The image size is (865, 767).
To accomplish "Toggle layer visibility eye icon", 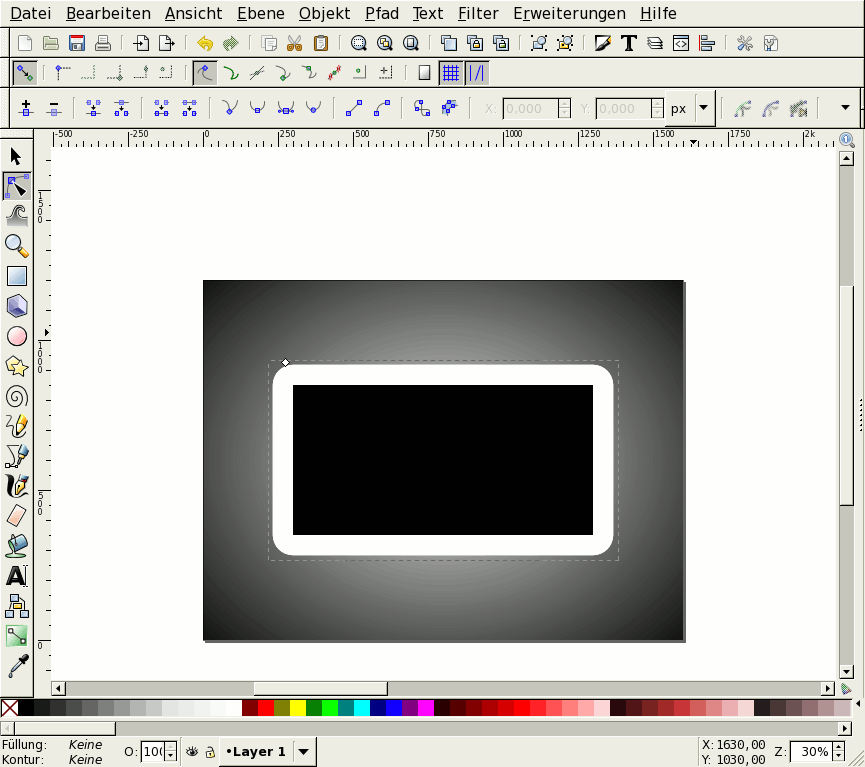I will click(x=193, y=752).
